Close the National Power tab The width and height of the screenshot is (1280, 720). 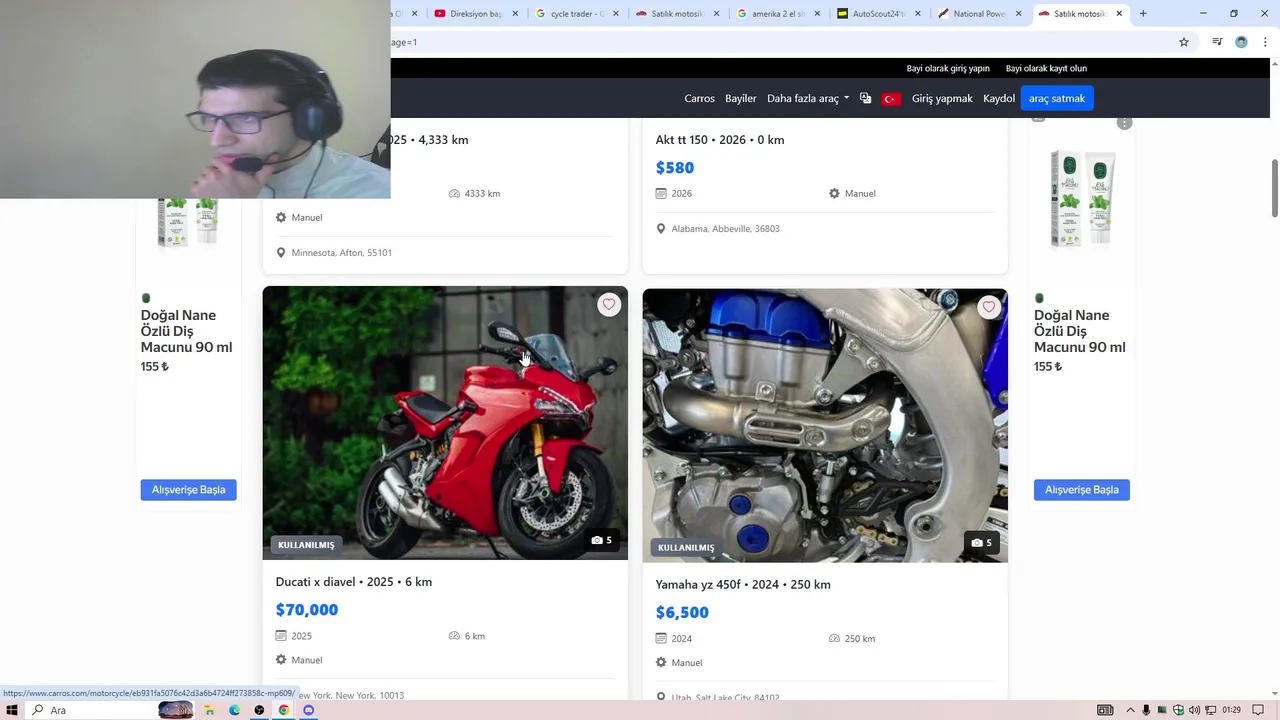[x=1019, y=14]
